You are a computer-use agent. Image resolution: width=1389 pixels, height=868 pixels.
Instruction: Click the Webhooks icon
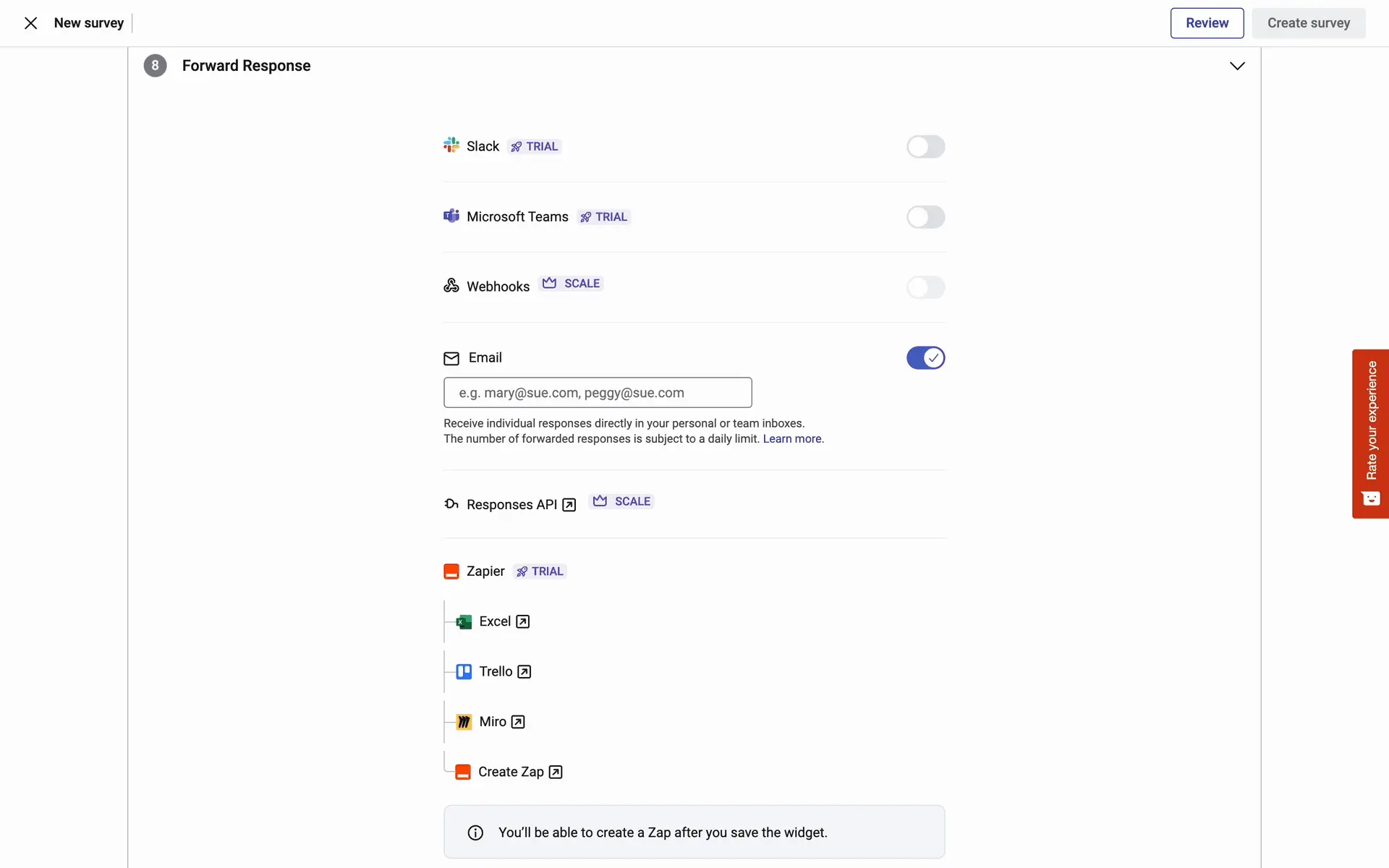click(451, 286)
